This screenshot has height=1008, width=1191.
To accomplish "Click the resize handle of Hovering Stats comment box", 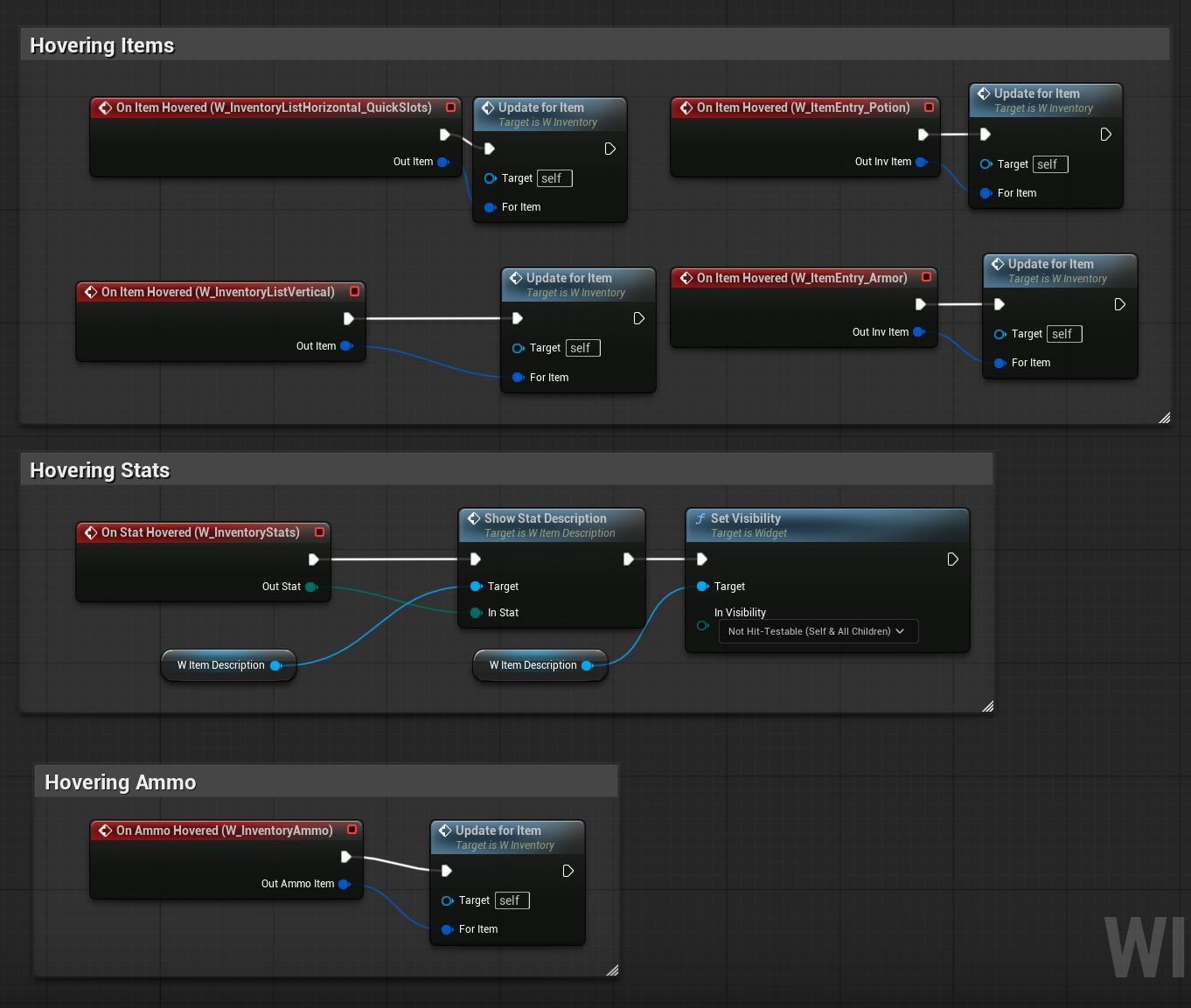I will 987,706.
